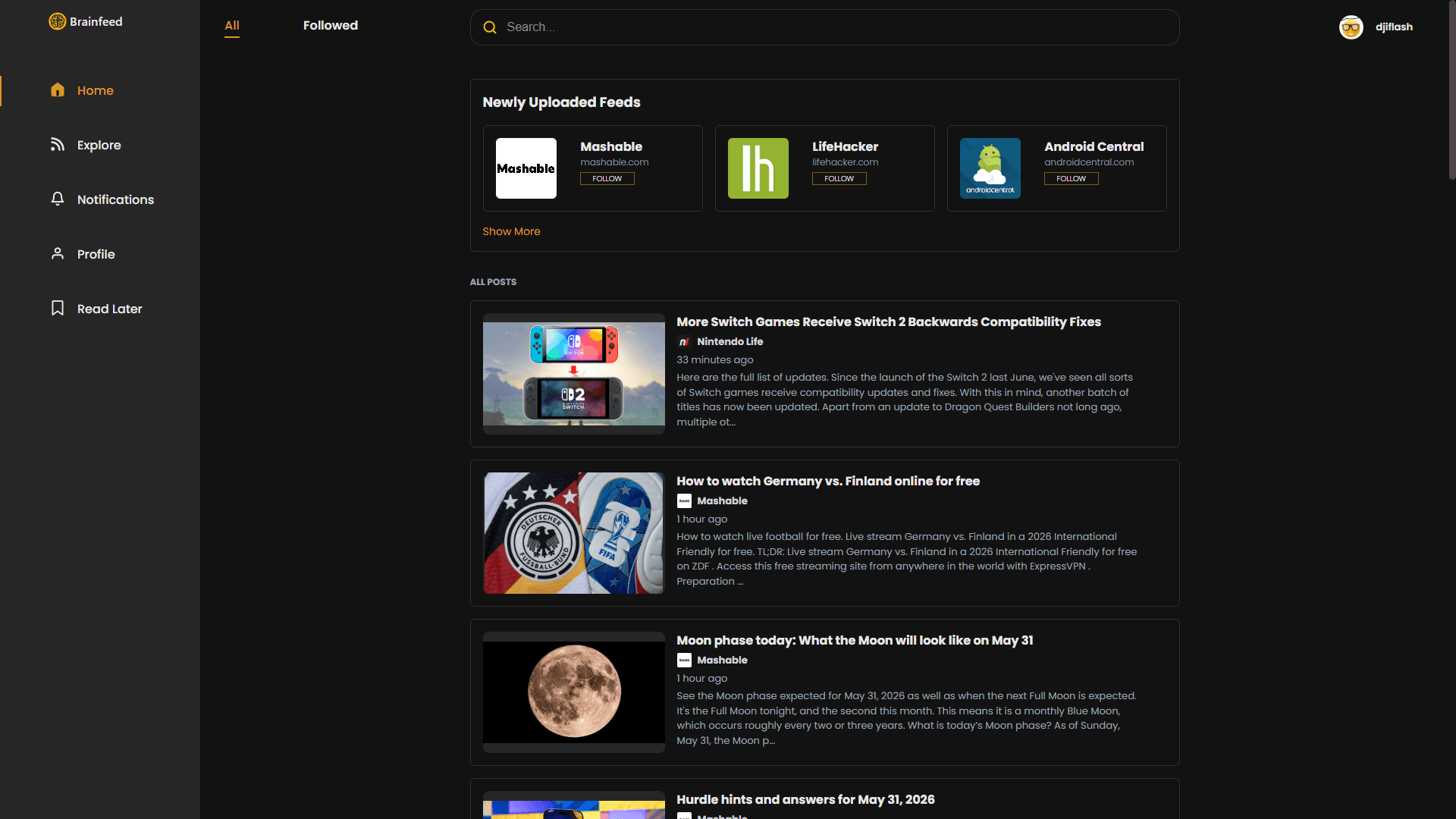Switch to the All tab
The height and width of the screenshot is (819, 1456).
coord(232,26)
